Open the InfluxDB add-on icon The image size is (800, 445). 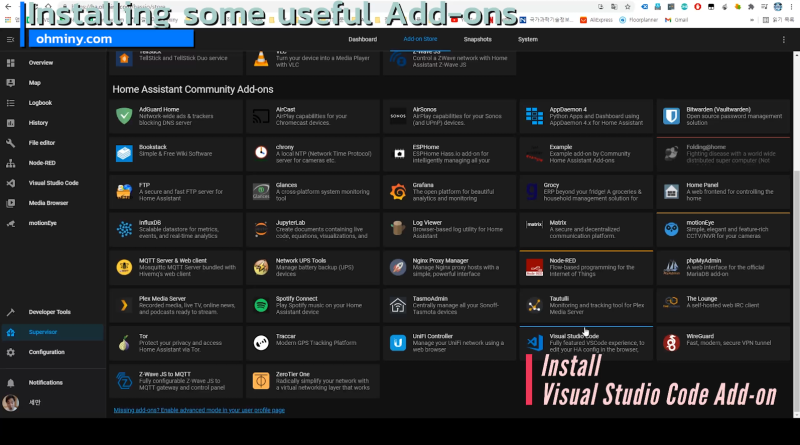pyautogui.click(x=124, y=230)
